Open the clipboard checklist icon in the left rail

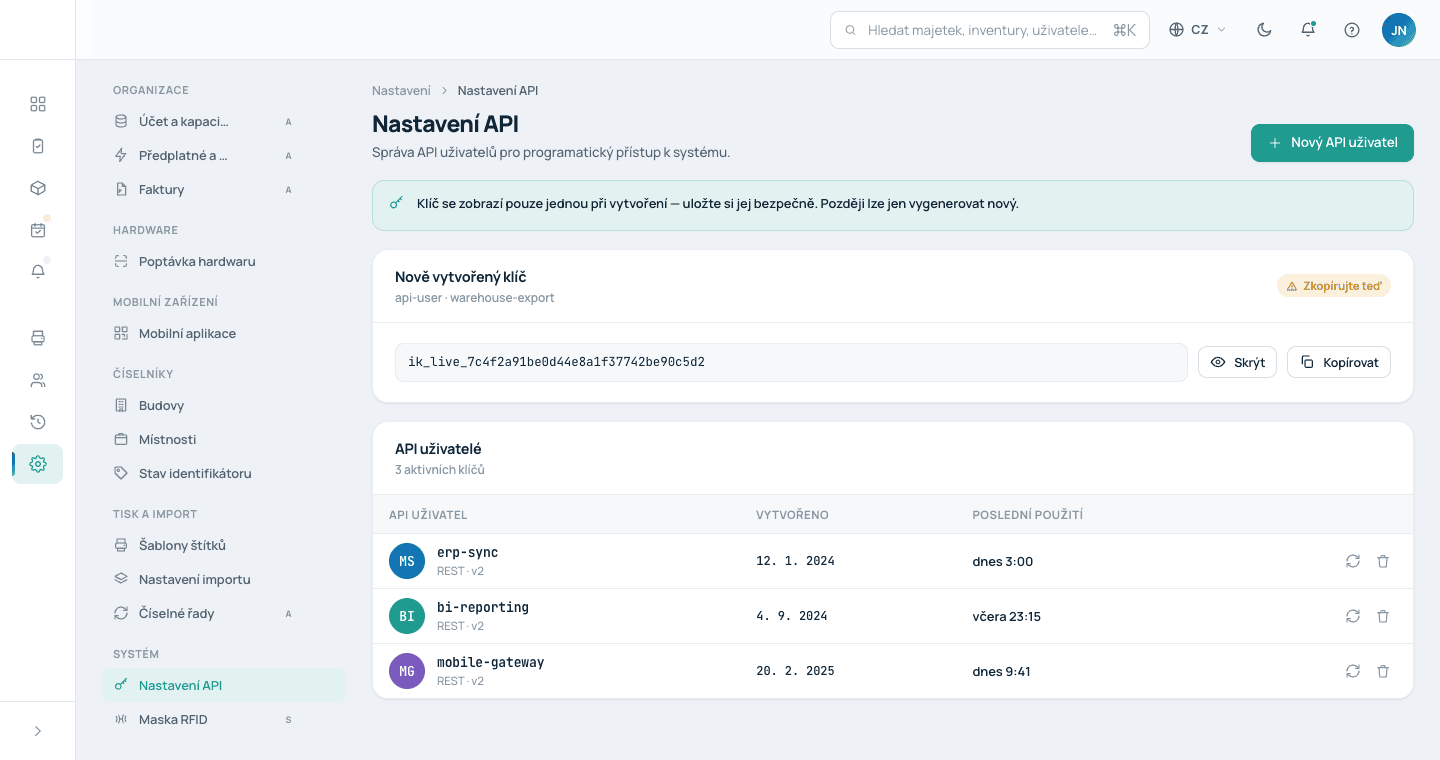pyautogui.click(x=38, y=146)
